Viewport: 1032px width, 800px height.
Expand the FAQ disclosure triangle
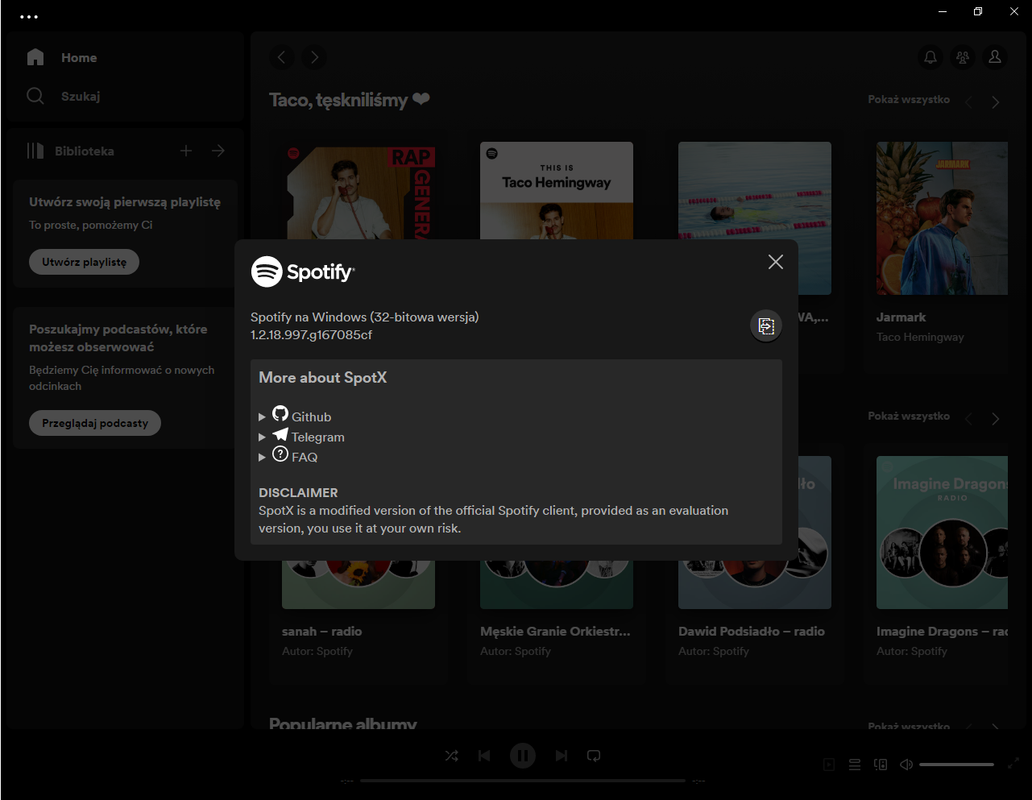pos(262,457)
